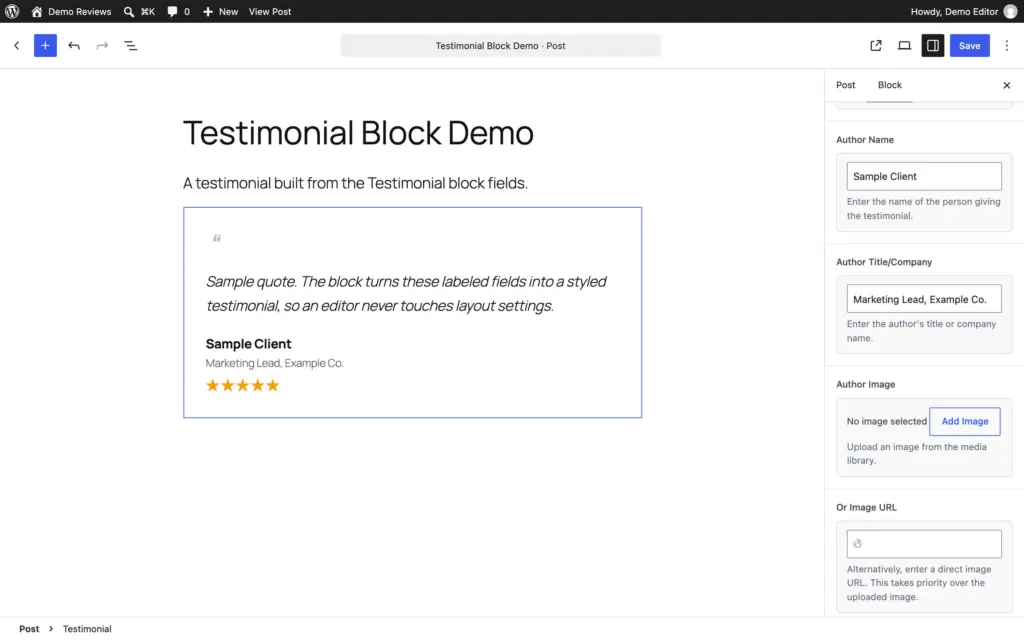The image size is (1024, 640).
Task: Select the Block settings tab
Action: [x=889, y=85]
